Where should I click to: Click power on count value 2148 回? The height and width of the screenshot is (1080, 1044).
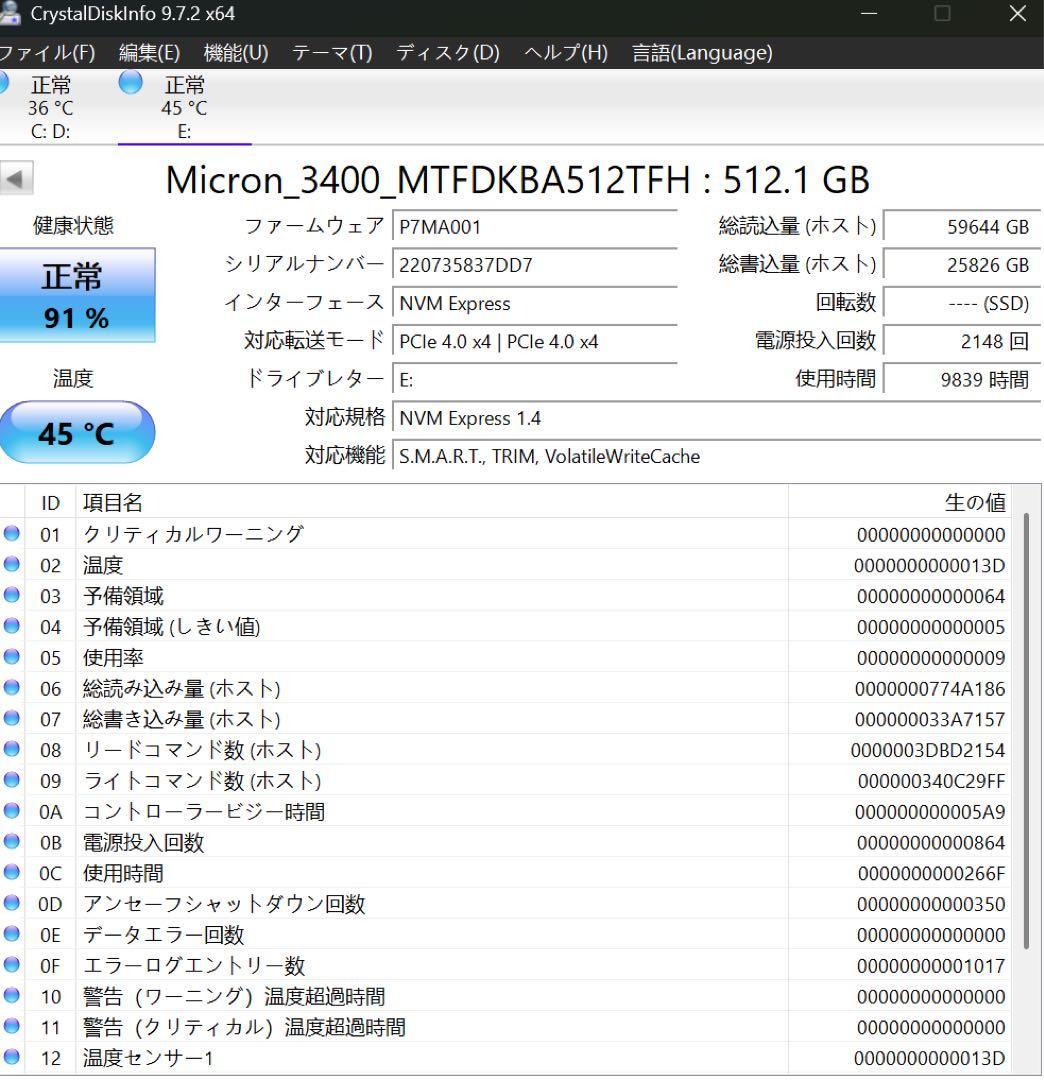click(x=961, y=342)
